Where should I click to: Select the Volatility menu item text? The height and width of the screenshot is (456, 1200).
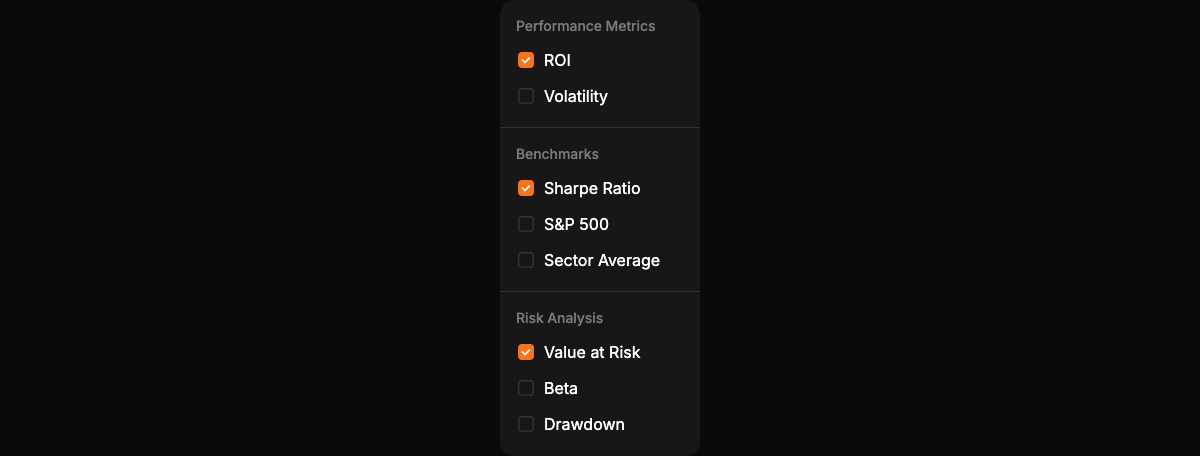576,96
